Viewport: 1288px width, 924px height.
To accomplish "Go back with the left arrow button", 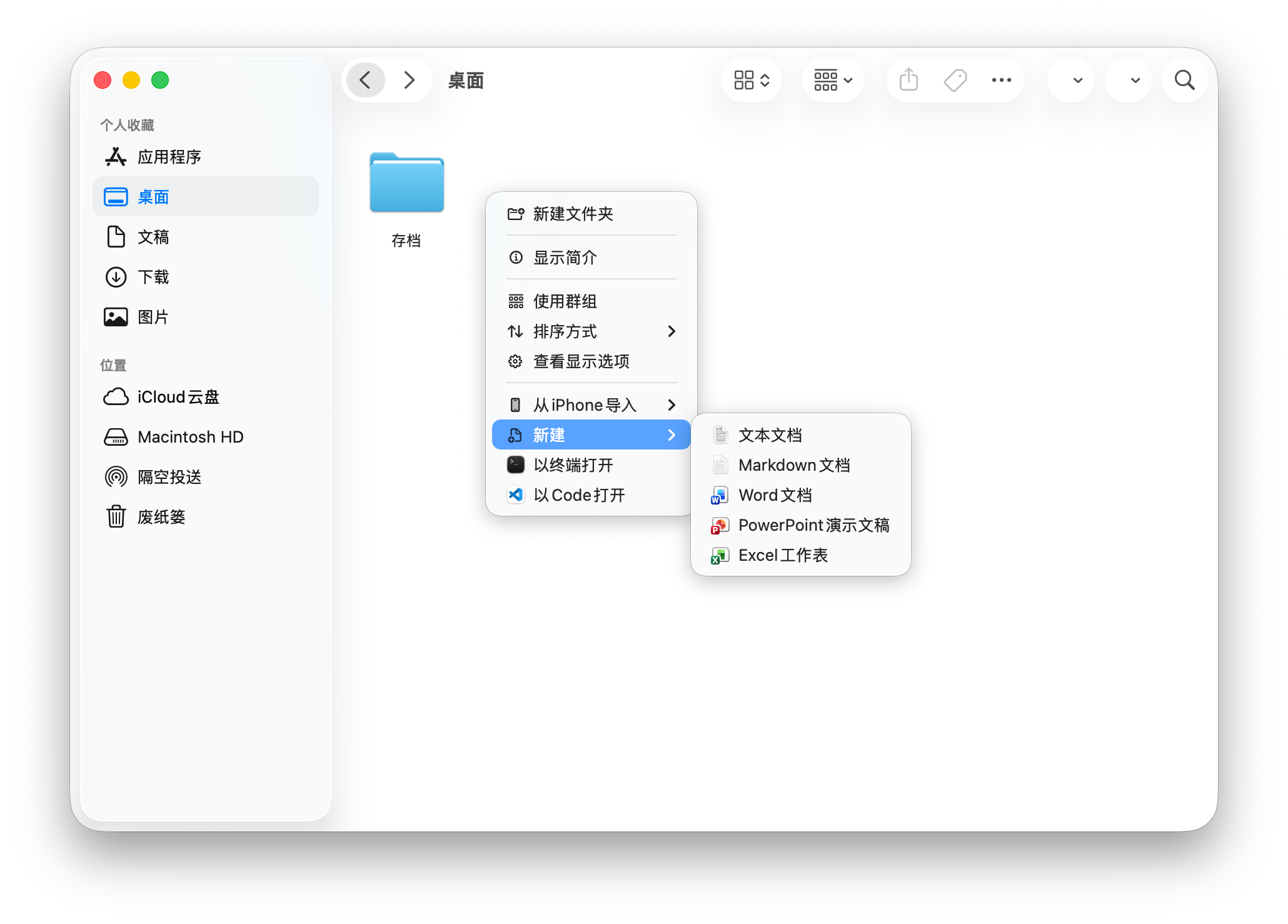I will pyautogui.click(x=366, y=80).
